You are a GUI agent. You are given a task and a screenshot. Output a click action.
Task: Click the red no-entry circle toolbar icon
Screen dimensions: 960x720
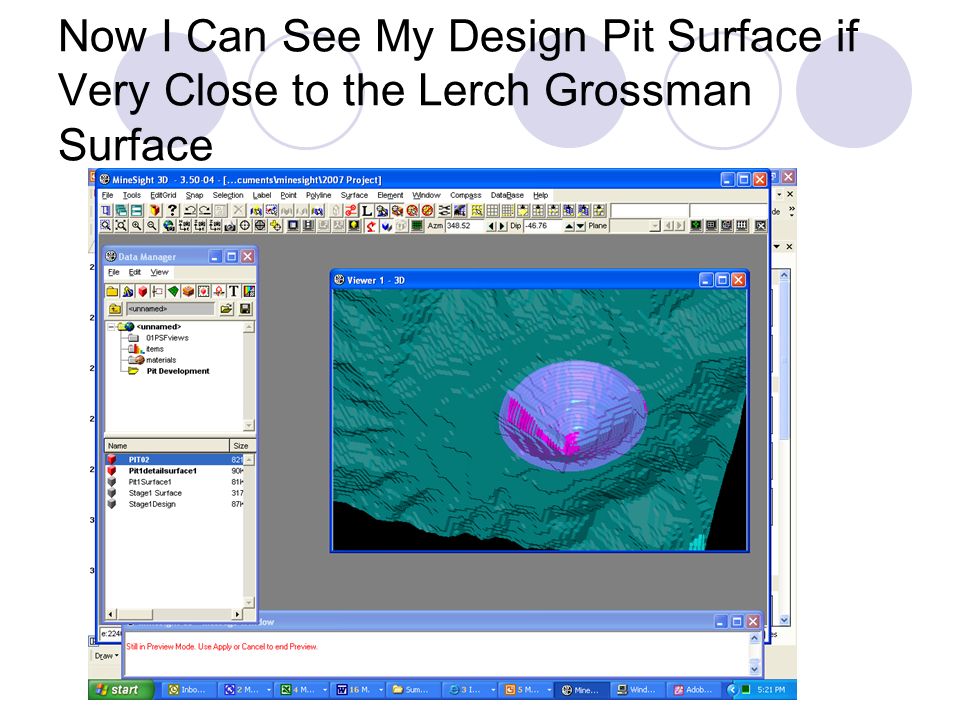427,211
